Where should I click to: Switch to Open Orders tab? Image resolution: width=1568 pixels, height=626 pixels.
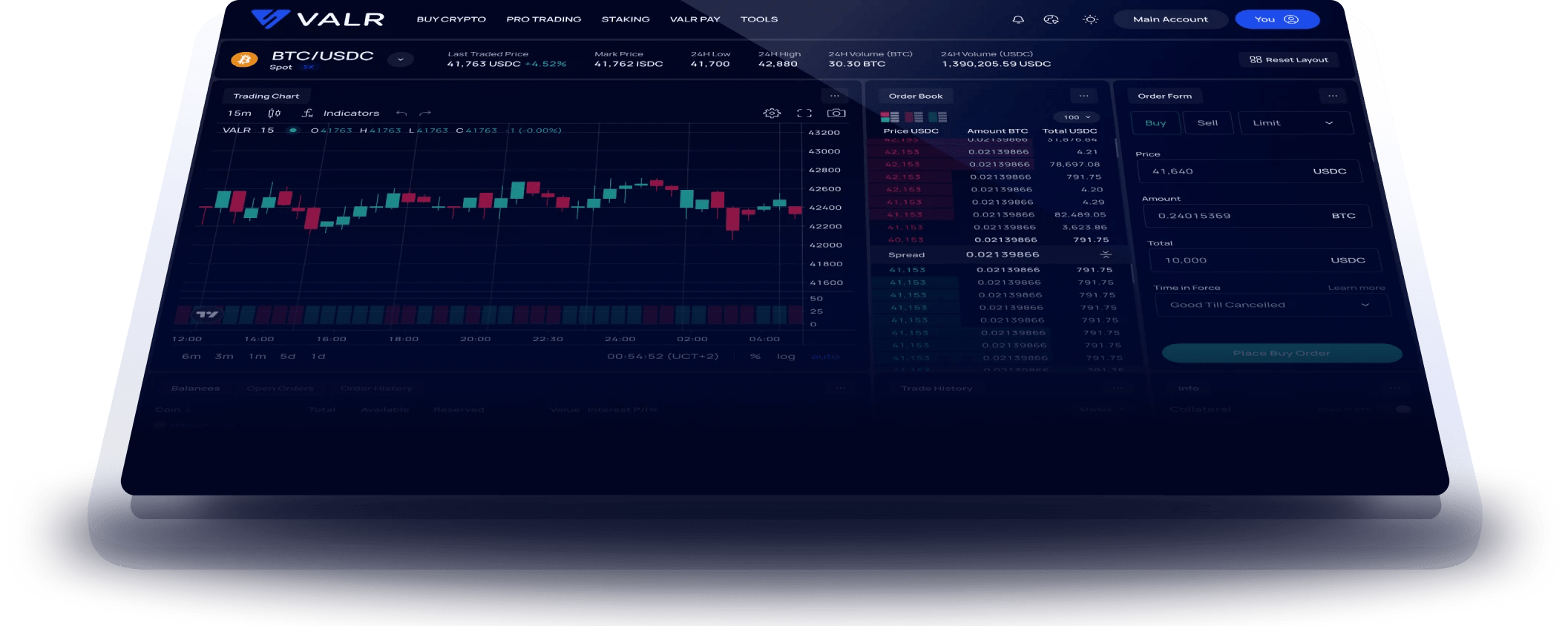281,389
